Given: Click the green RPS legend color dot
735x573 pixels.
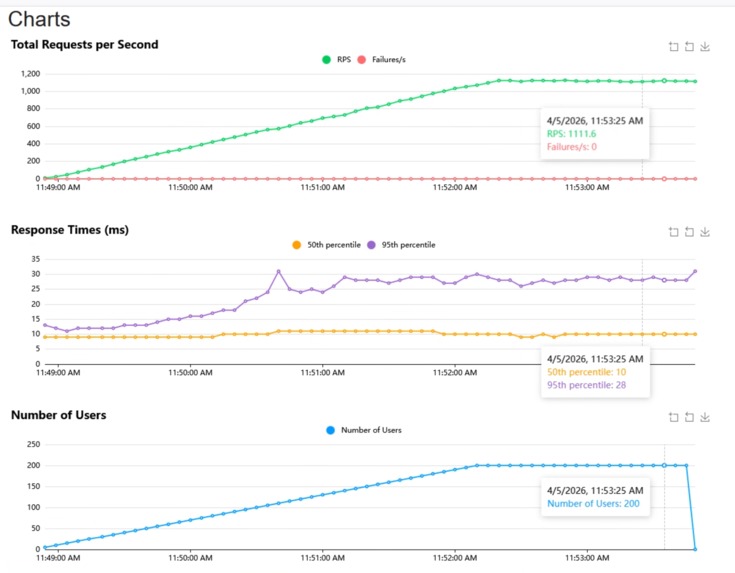Looking at the screenshot, I should (x=326, y=60).
